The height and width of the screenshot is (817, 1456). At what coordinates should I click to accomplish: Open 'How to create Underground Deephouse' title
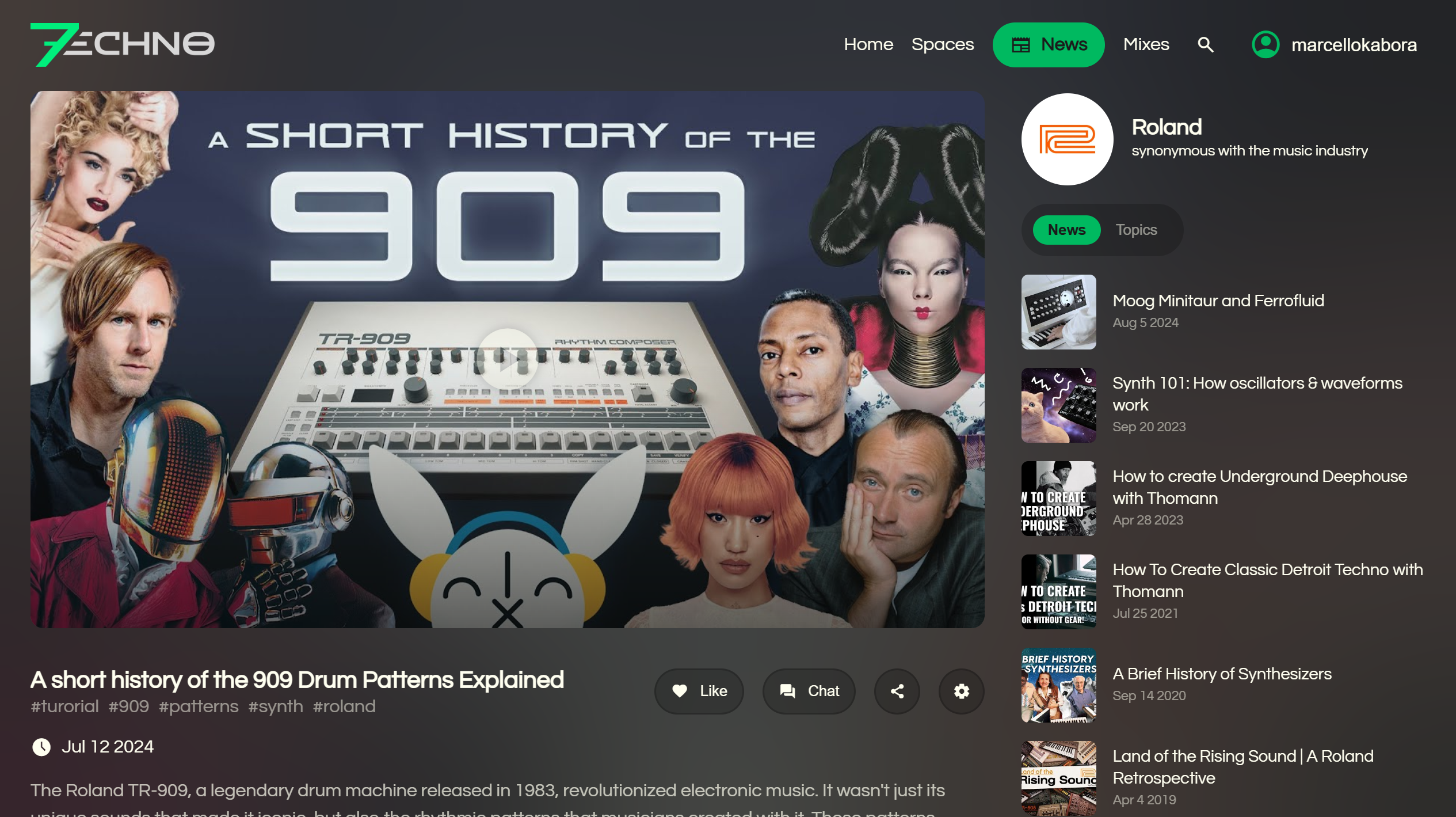pyautogui.click(x=1259, y=487)
